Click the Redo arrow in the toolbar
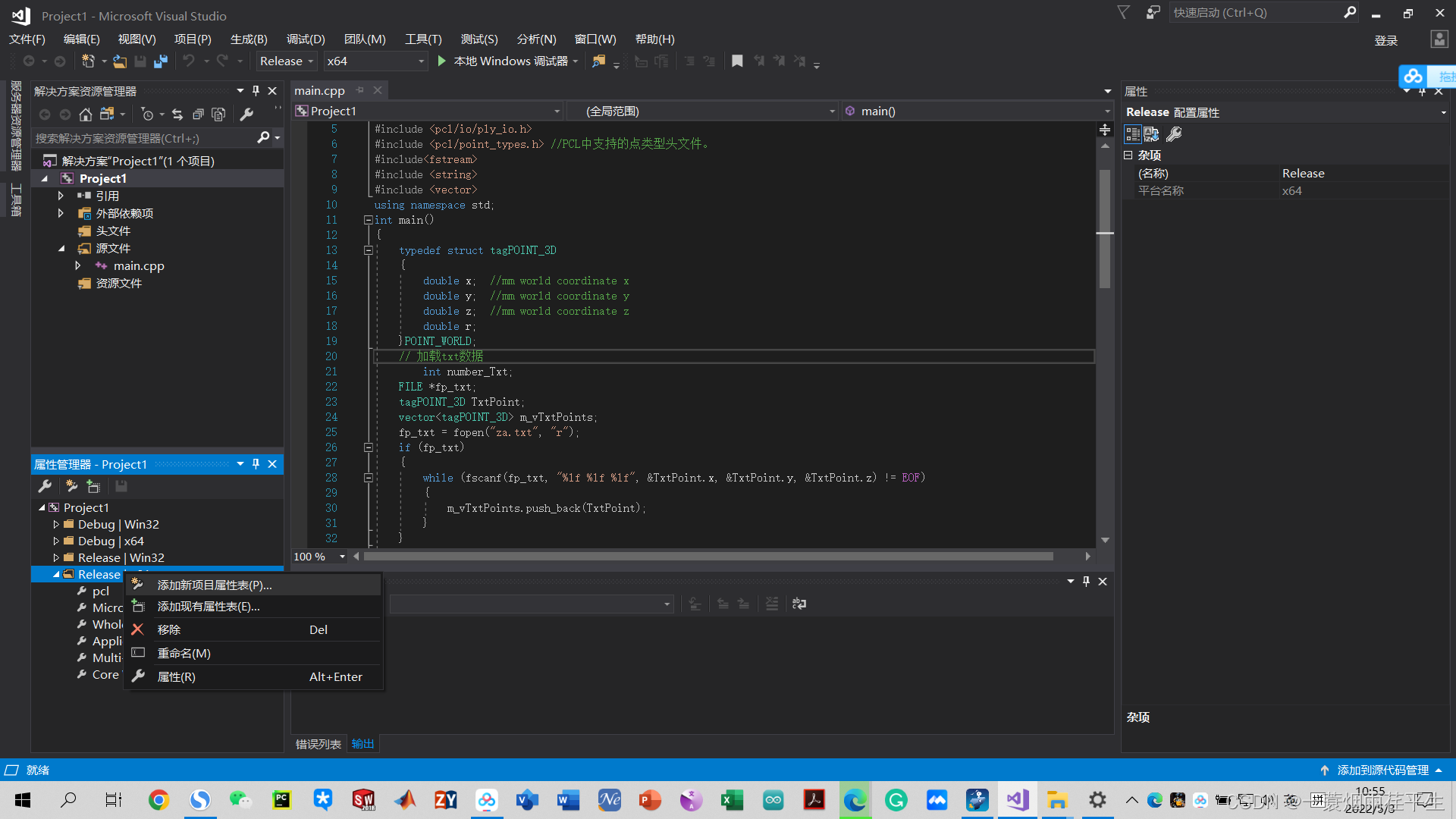The height and width of the screenshot is (819, 1456). [x=222, y=61]
